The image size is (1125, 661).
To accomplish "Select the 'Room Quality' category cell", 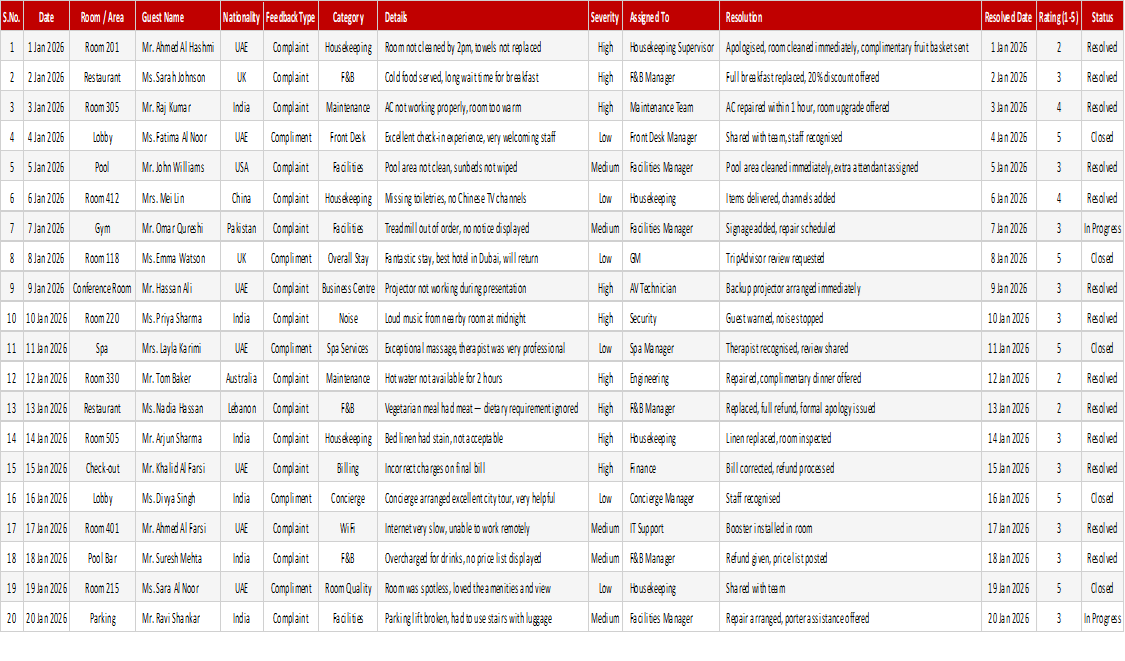I will click(x=348, y=589).
